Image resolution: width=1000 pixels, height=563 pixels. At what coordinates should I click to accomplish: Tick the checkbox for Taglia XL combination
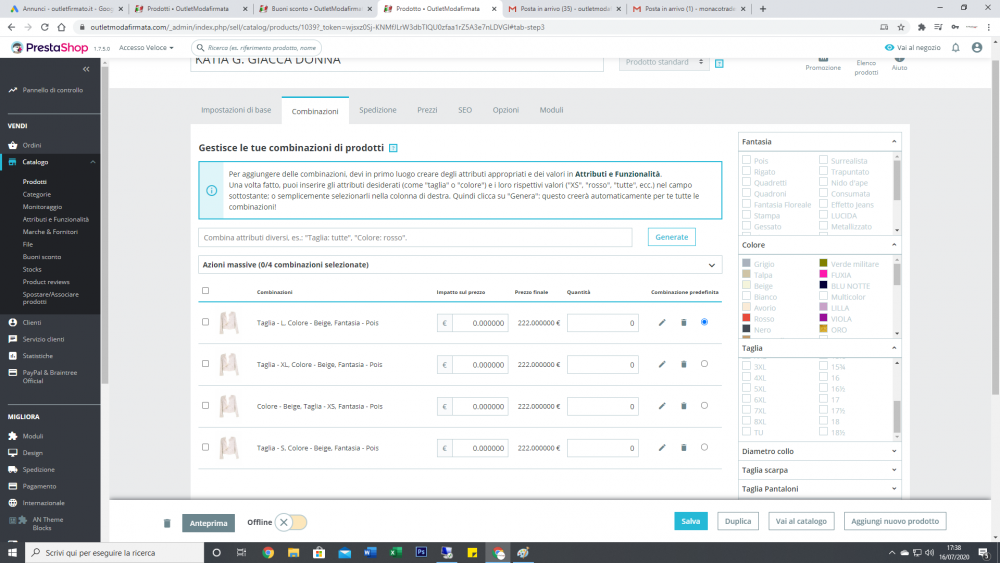coord(205,363)
